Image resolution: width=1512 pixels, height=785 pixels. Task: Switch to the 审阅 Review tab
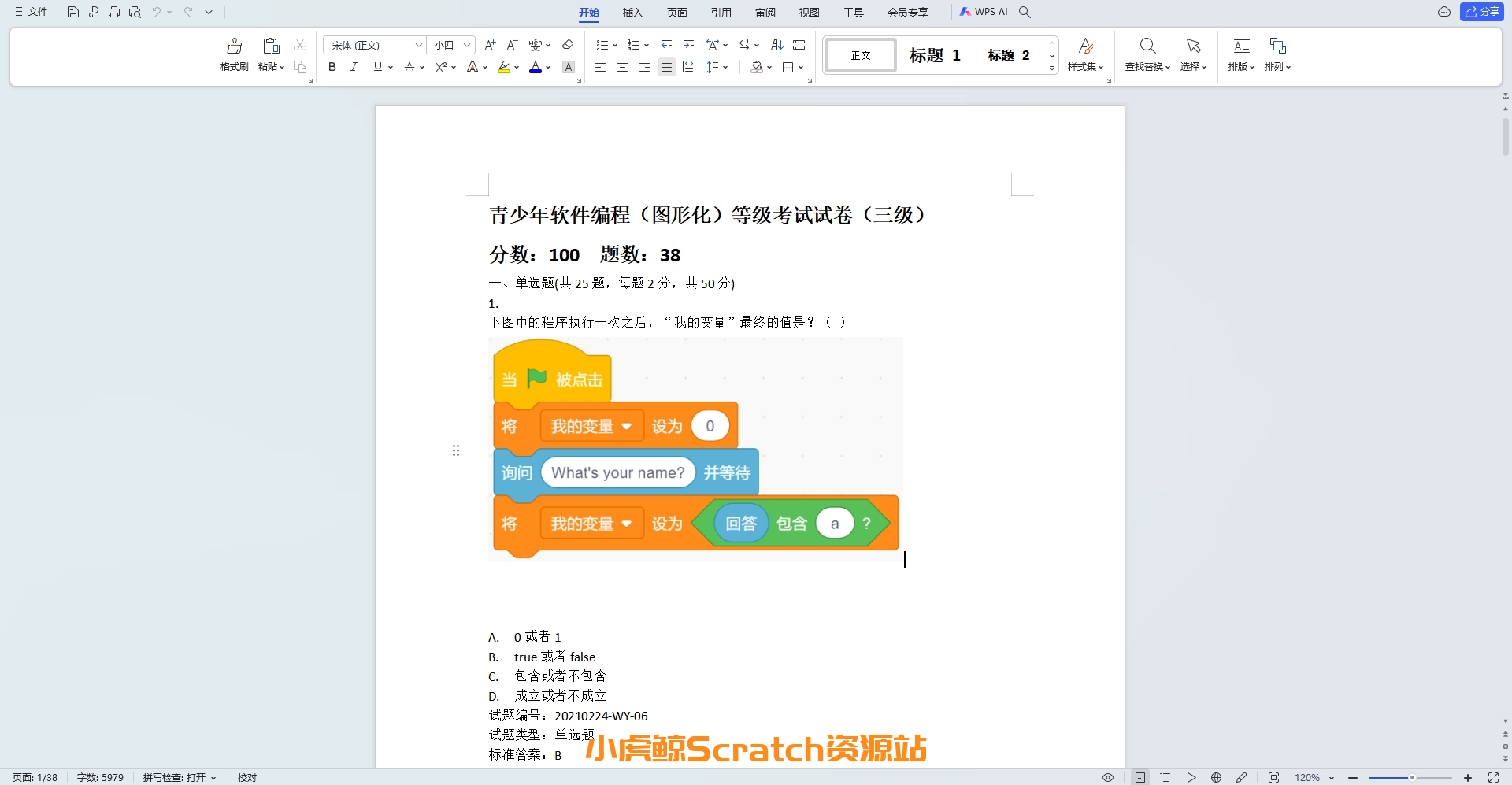point(765,13)
